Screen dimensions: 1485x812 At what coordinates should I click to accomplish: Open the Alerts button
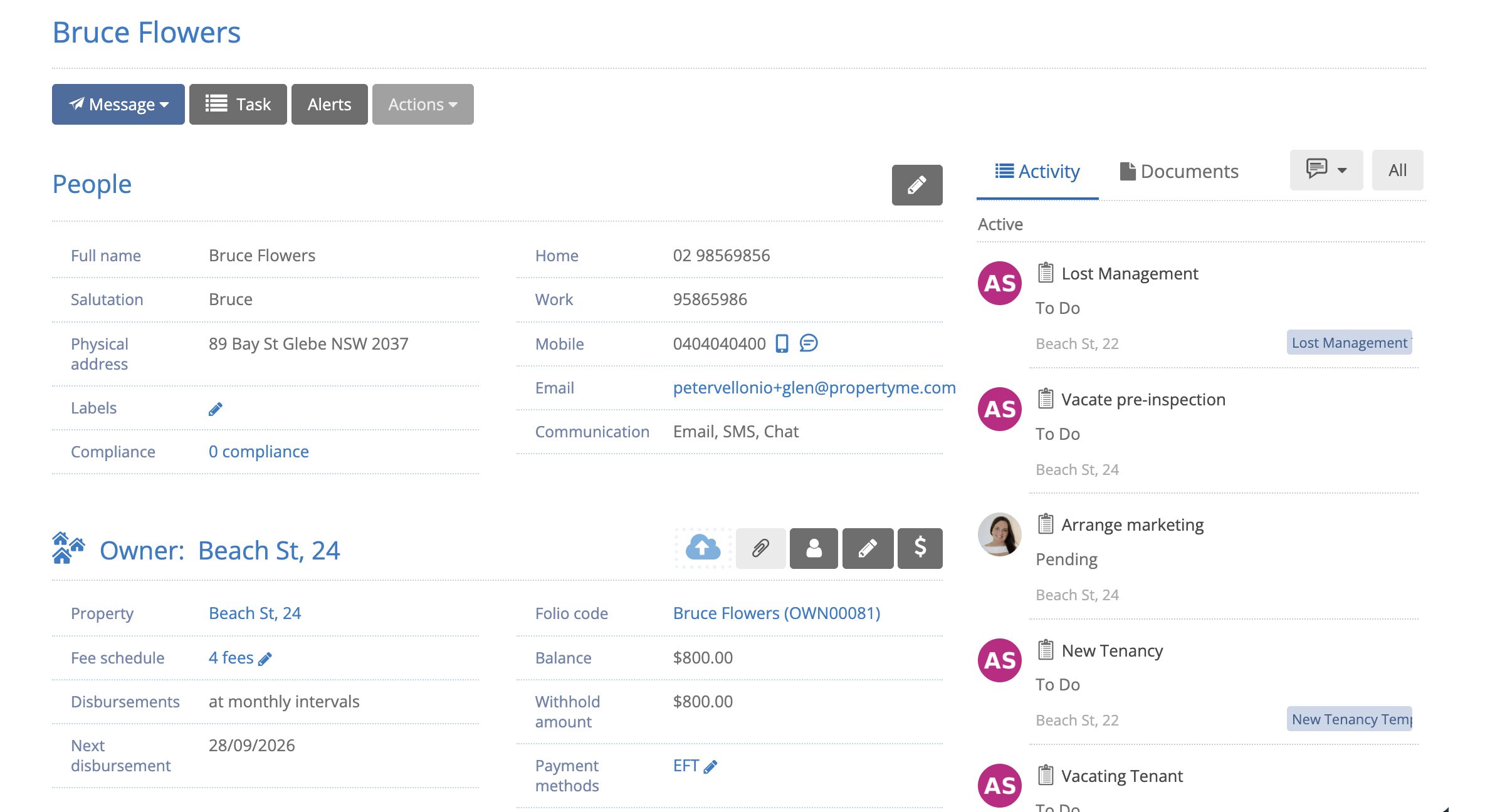coord(329,104)
